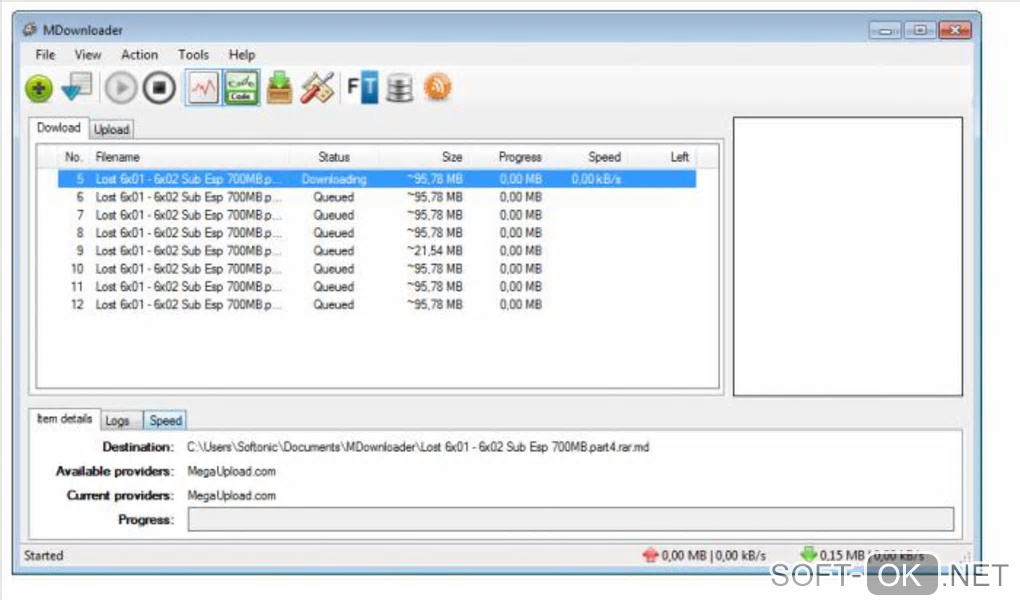Minimize the MDownloader window

[885, 30]
